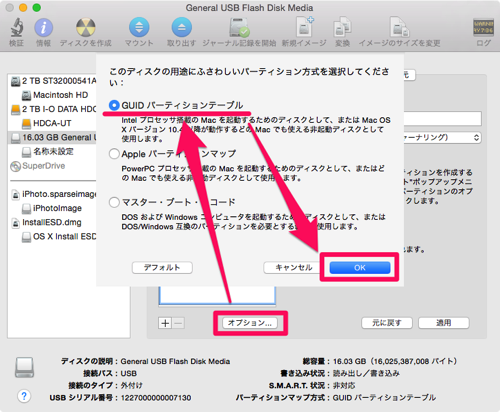Click the partition name input field
This screenshot has width=500, height=412.
coord(443,119)
